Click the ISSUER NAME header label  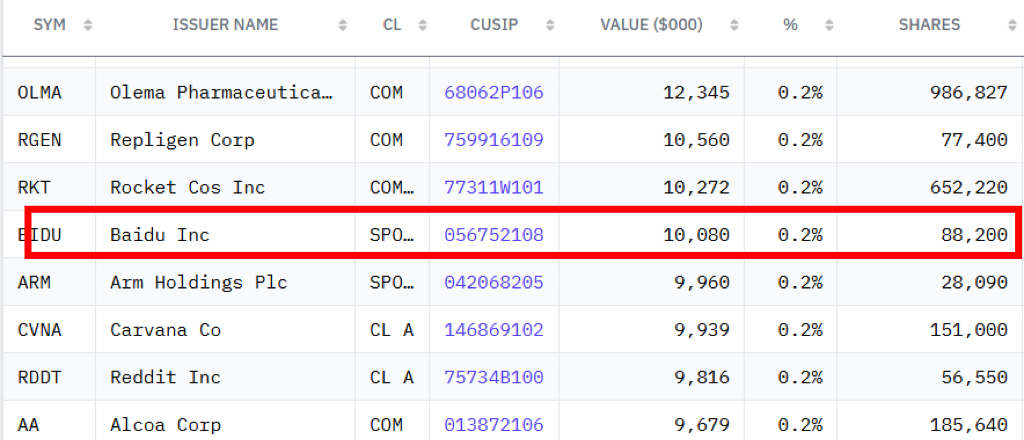[x=225, y=25]
